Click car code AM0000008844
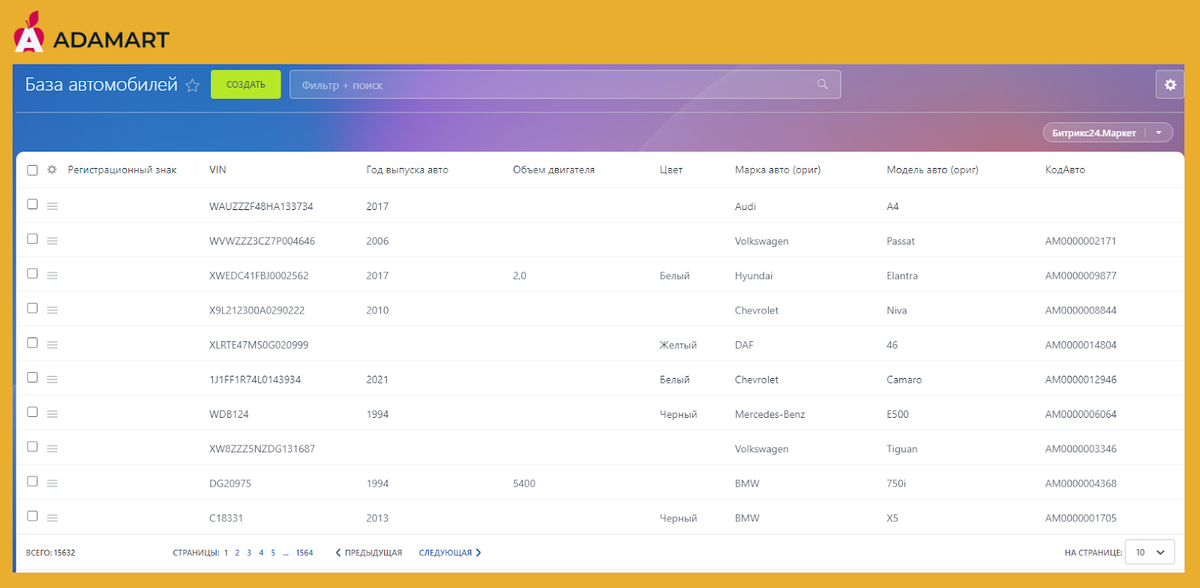1200x588 pixels. pyautogui.click(x=1081, y=310)
